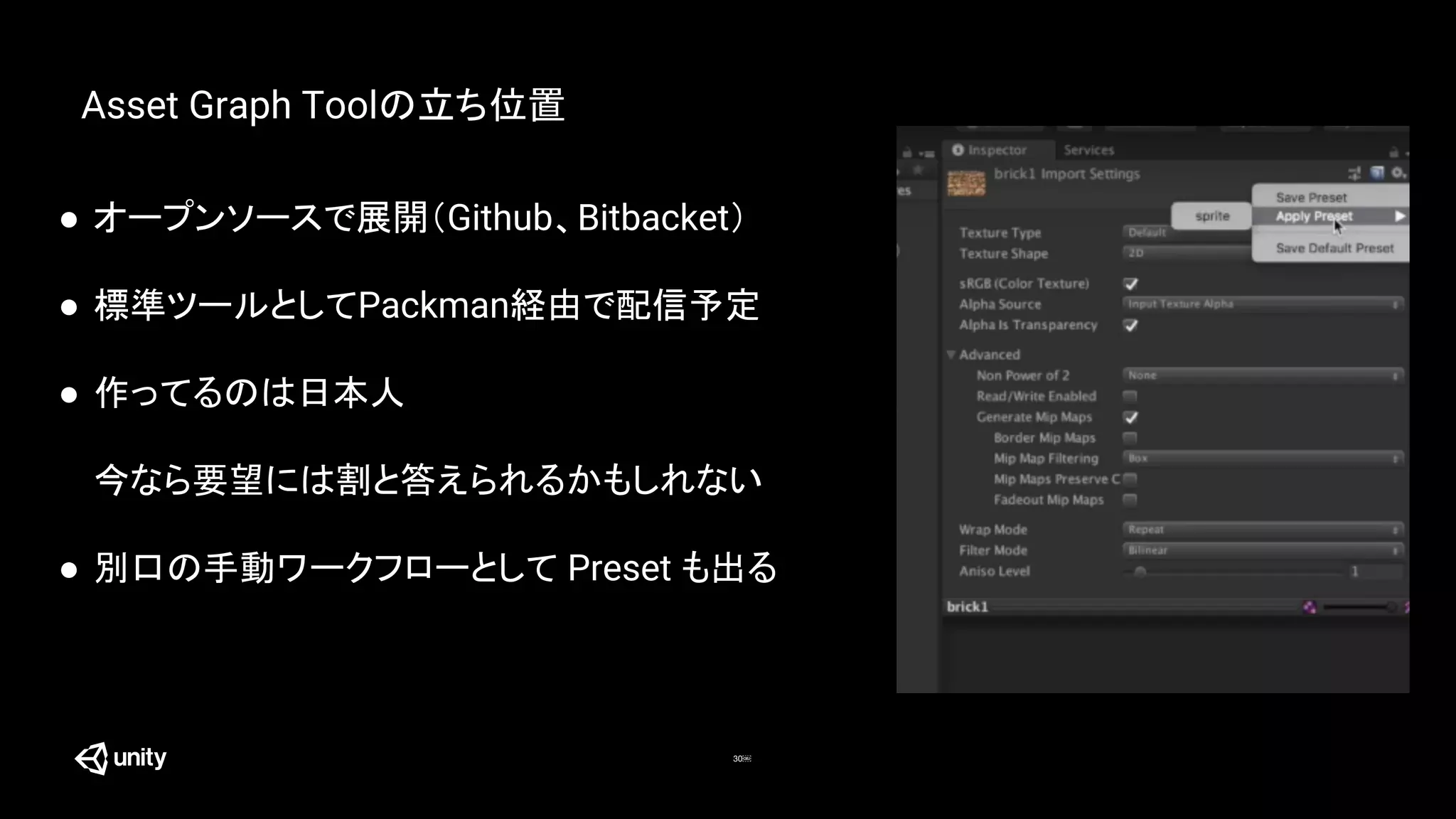This screenshot has height=819, width=1456.
Task: Expand the Apply Preset submenu arrow
Action: (1399, 216)
